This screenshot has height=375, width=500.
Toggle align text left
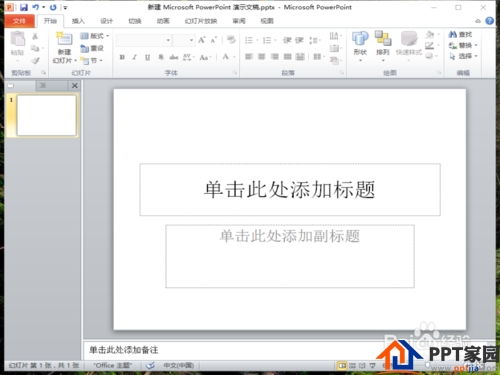coord(249,57)
